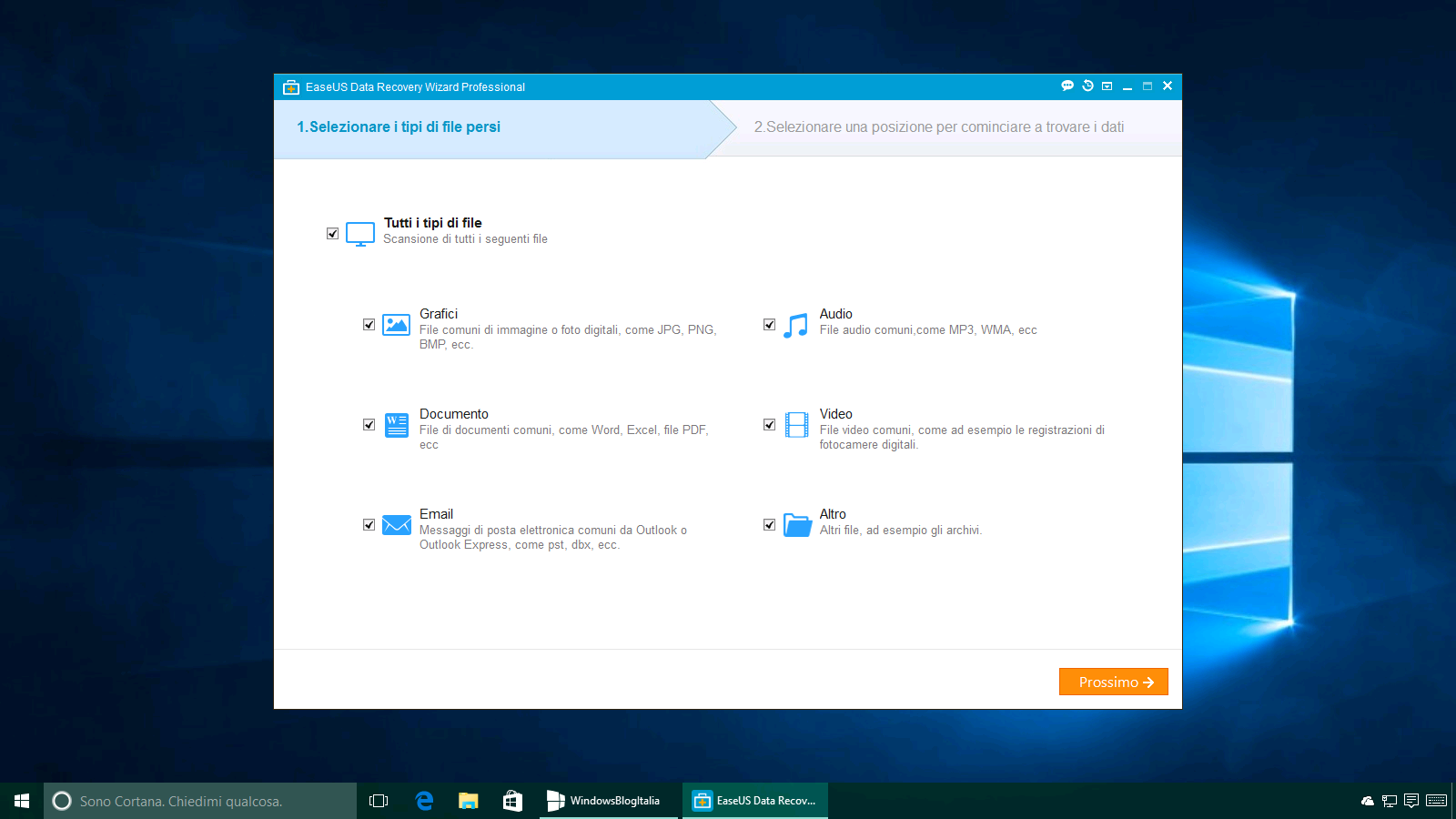Toggle the Altro checkbox
Screen dimensions: 1456x819
click(x=770, y=525)
